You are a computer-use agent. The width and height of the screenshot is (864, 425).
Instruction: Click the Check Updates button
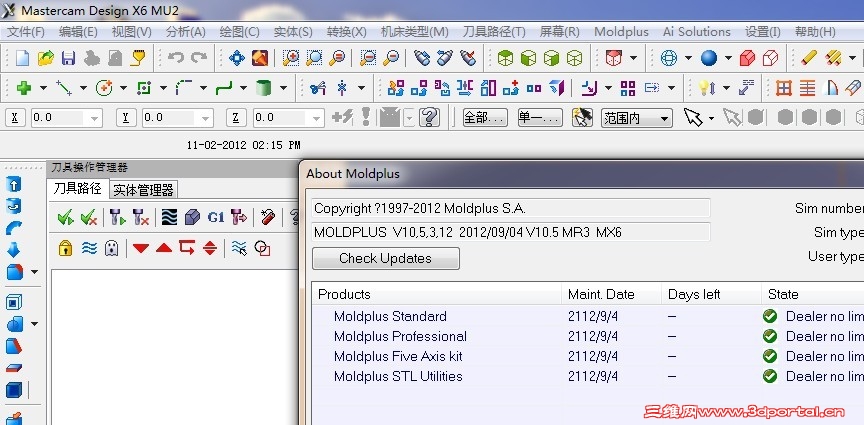pyautogui.click(x=386, y=258)
